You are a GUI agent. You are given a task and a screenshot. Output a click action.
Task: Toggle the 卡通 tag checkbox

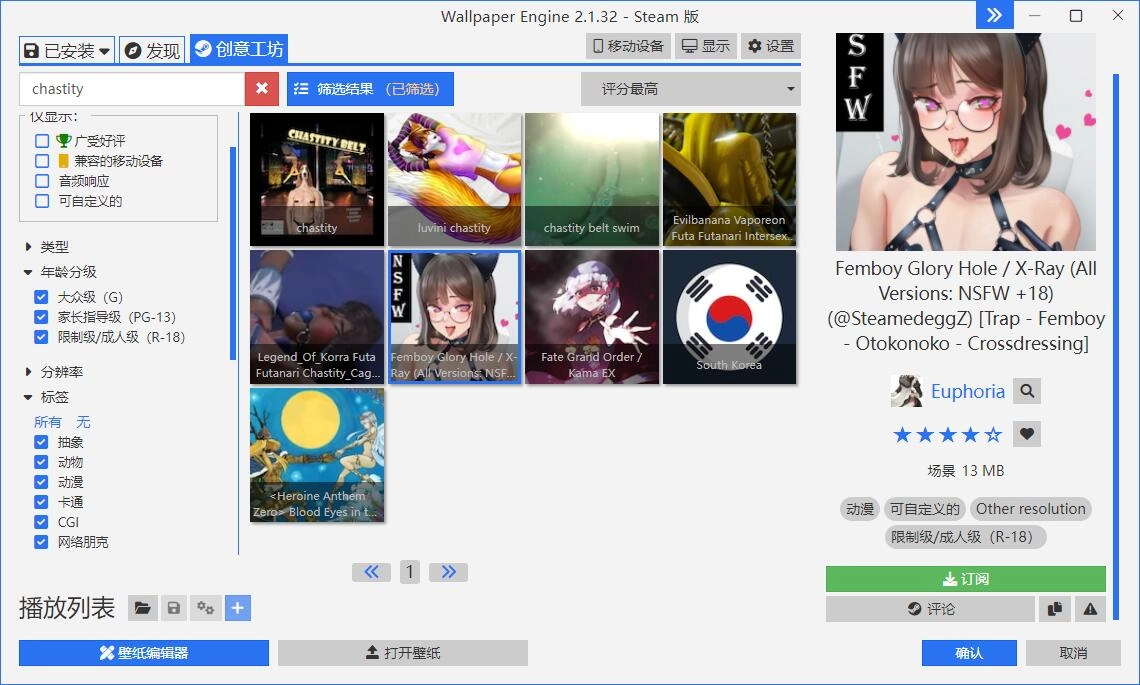(x=41, y=502)
